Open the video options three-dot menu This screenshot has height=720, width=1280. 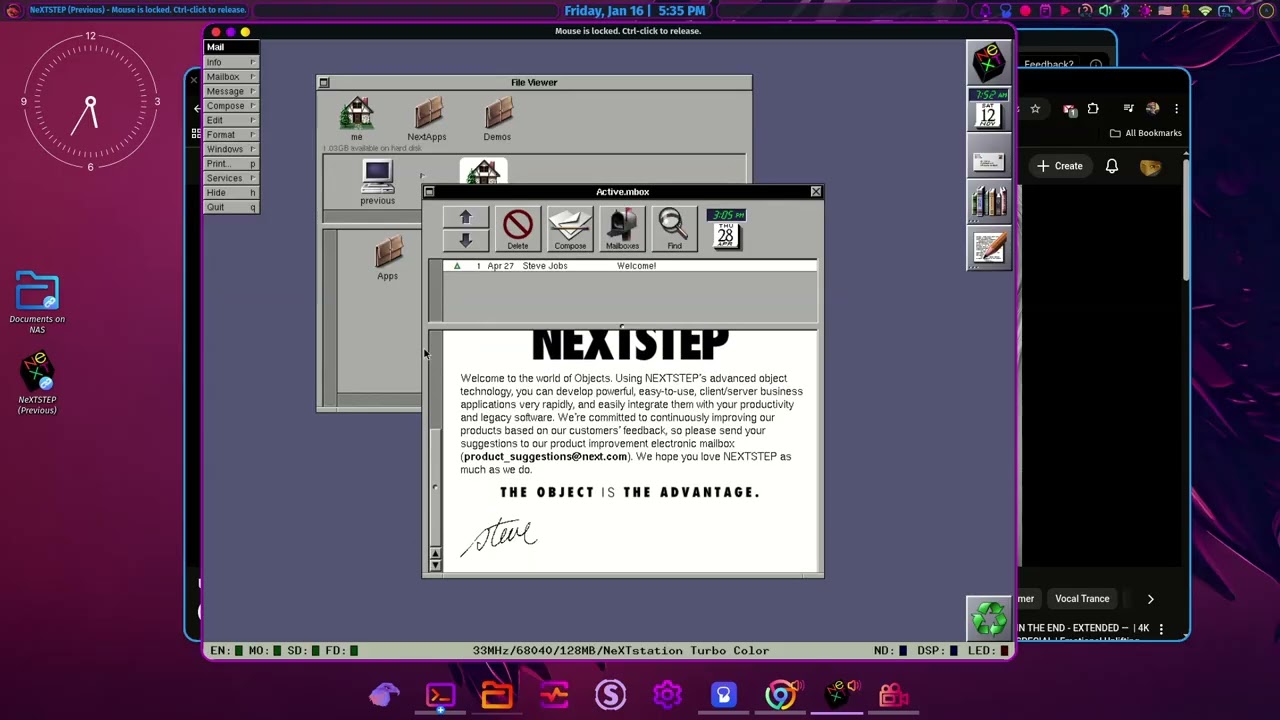click(x=1161, y=629)
